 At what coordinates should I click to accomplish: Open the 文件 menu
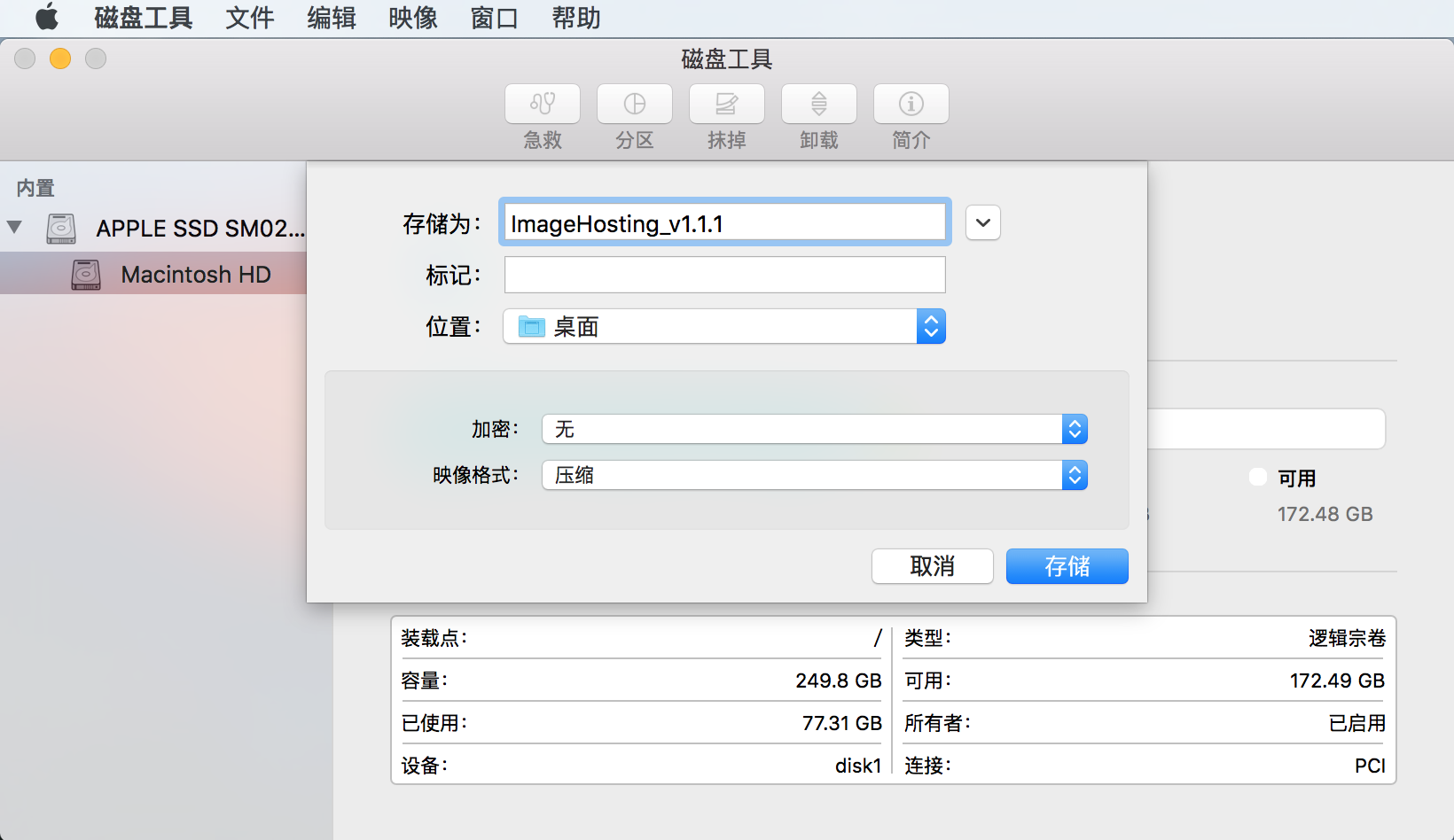click(x=250, y=18)
